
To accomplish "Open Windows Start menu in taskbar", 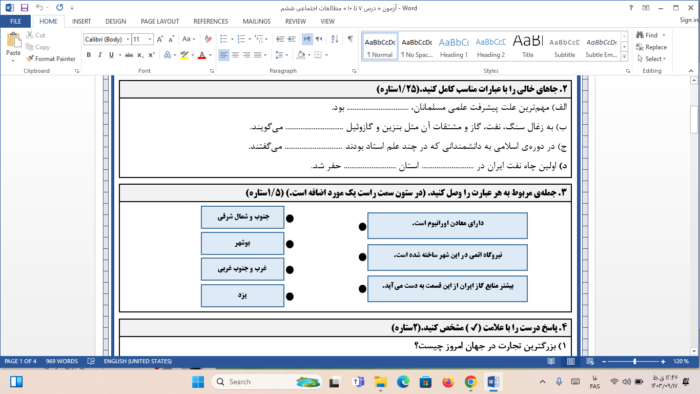I will tap(198, 382).
